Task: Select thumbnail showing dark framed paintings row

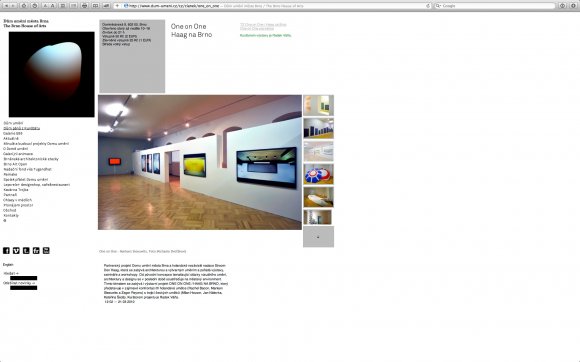Action: pos(318,128)
